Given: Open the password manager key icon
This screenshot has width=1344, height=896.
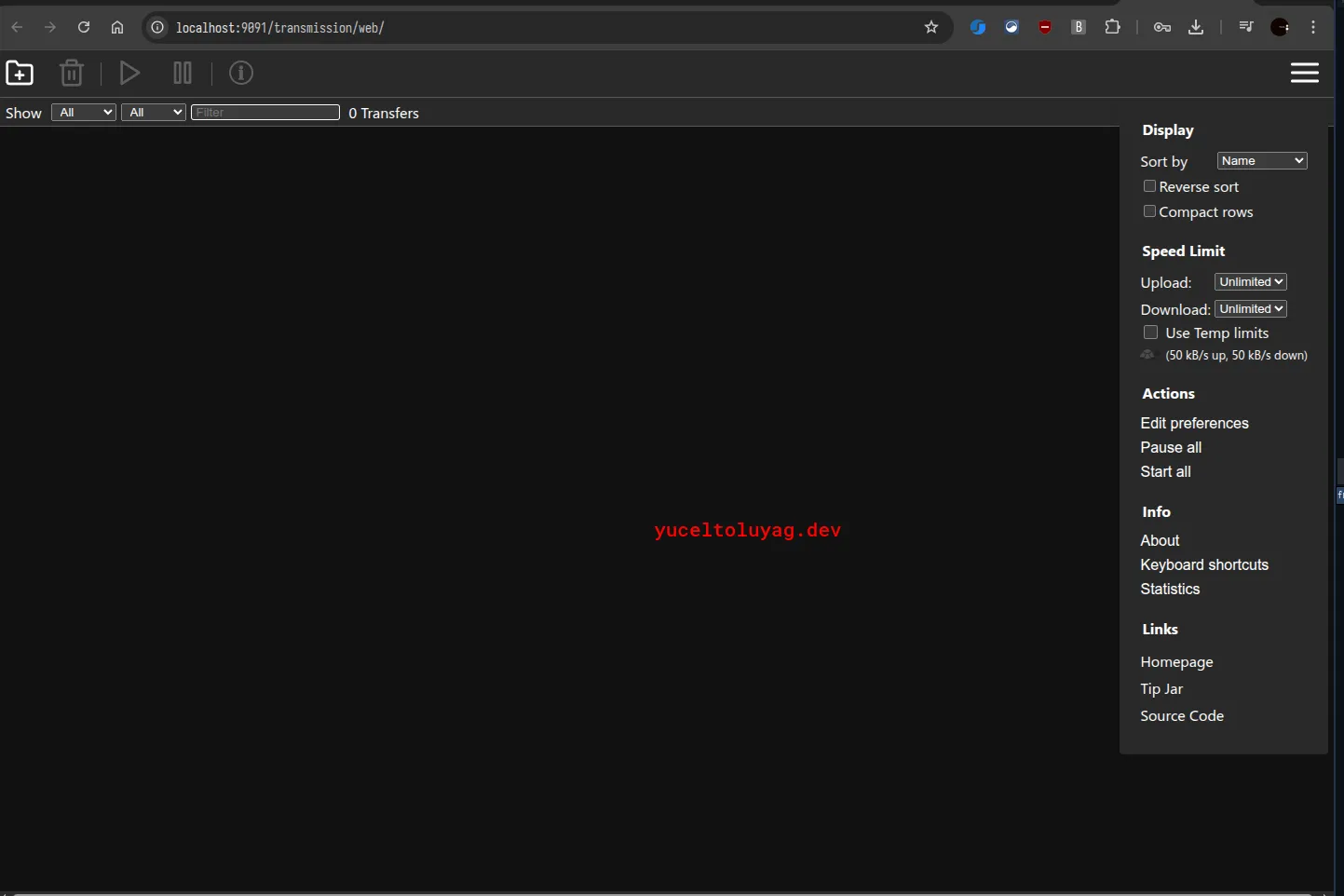Looking at the screenshot, I should [1162, 27].
